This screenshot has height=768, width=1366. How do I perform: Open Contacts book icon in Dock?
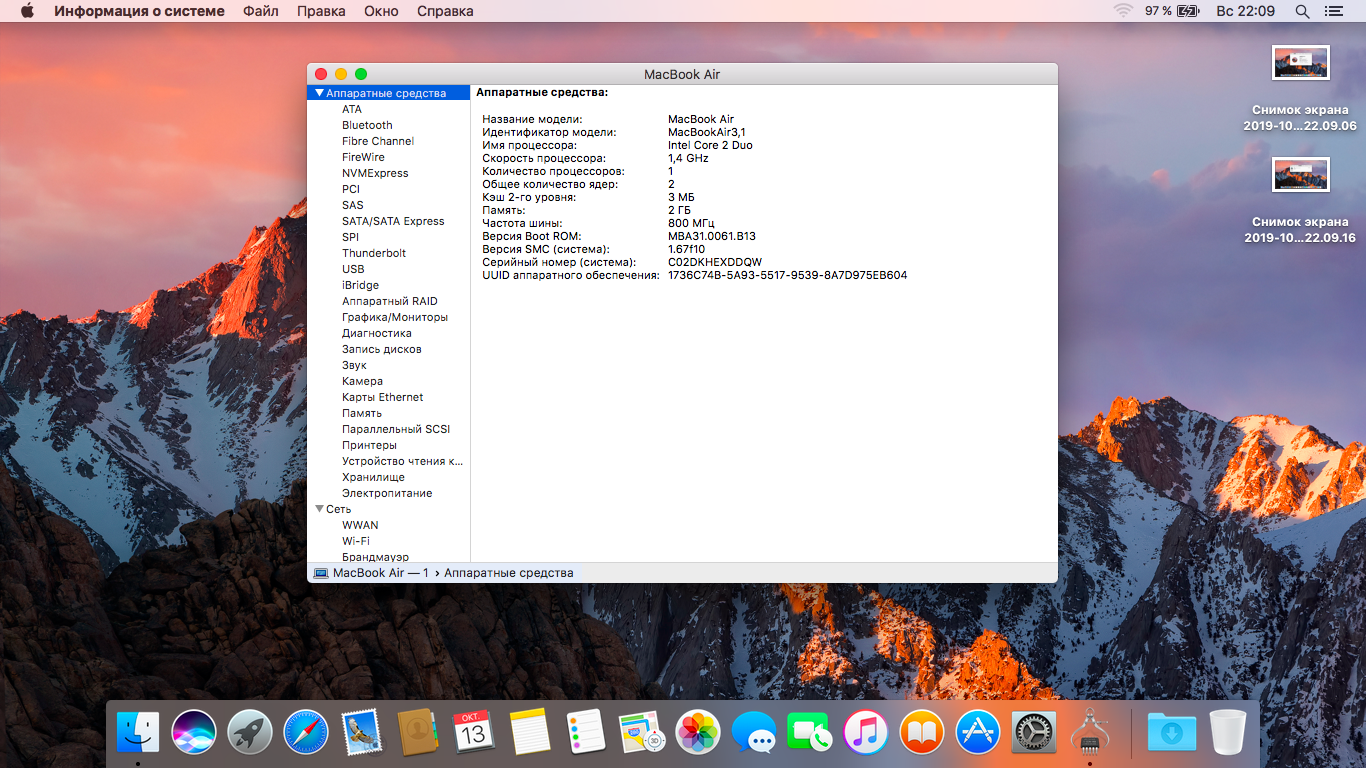[x=418, y=732]
